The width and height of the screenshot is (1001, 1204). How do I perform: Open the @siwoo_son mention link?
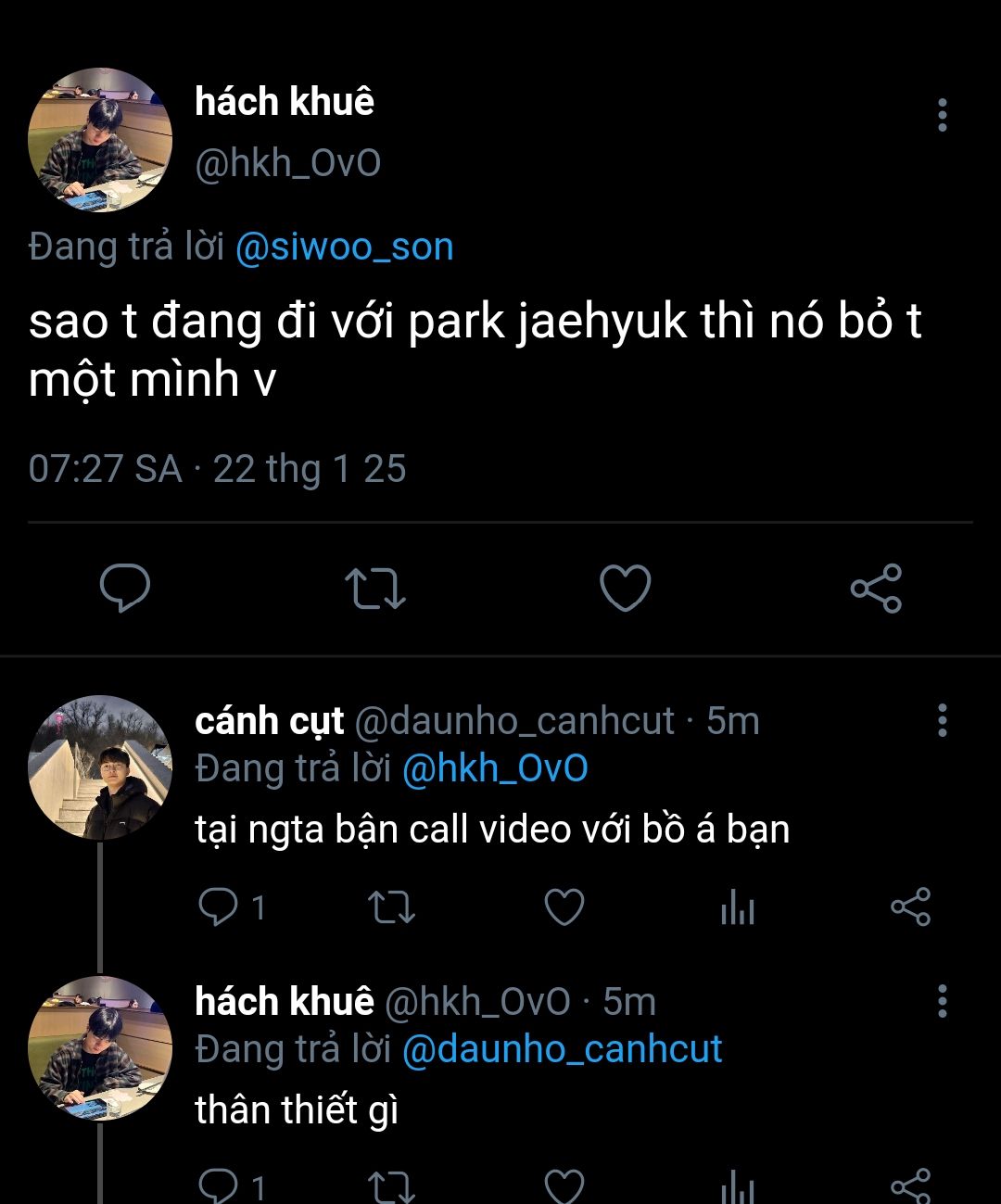pos(345,247)
